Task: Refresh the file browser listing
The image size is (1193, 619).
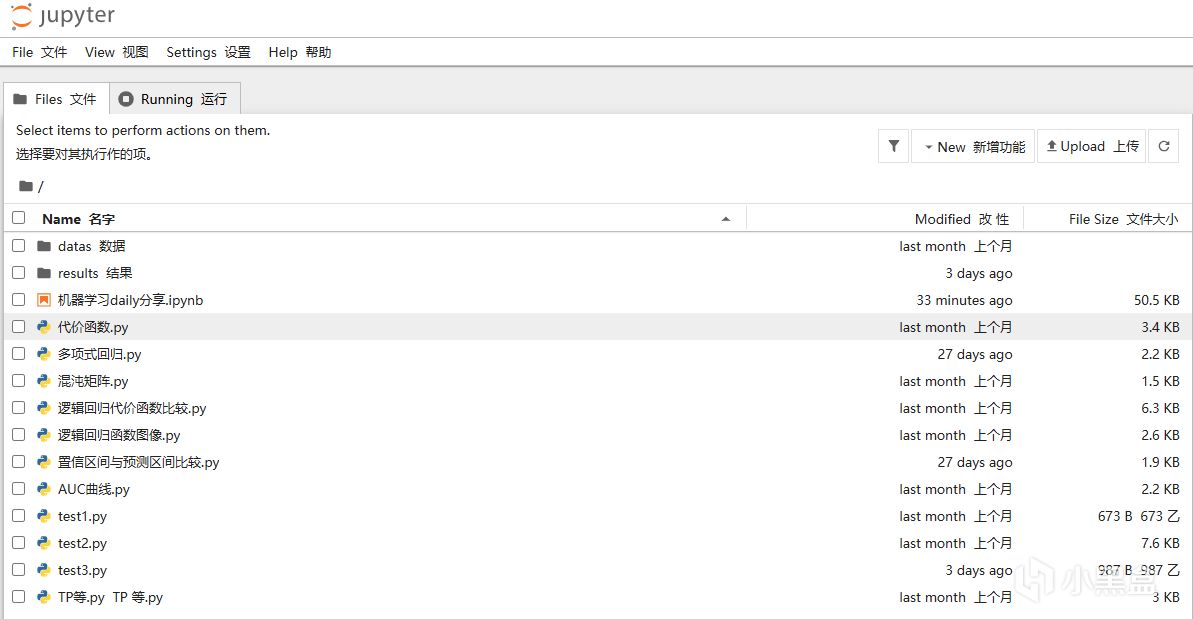Action: click(x=1163, y=146)
